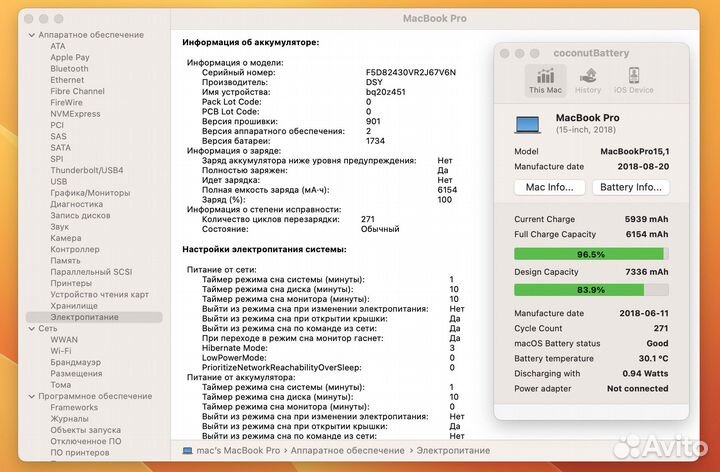This screenshot has width=720, height=472.
Task: Collapse the Программное обеспечение section
Action: [32, 396]
